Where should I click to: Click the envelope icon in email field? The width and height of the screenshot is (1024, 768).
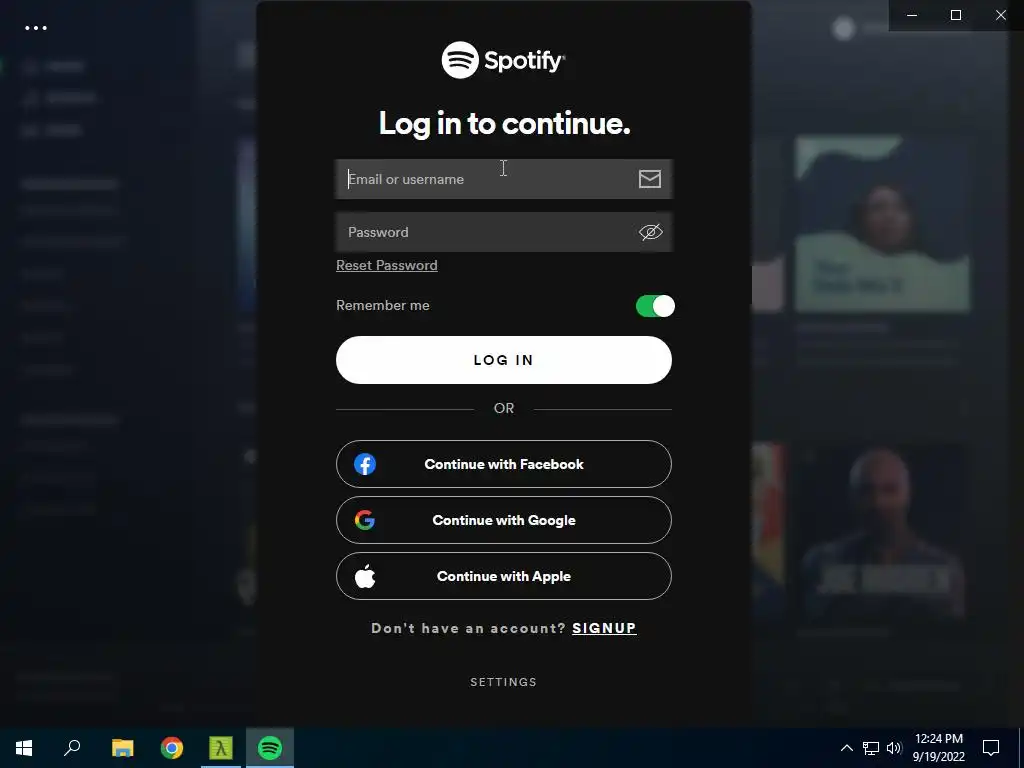[x=650, y=179]
